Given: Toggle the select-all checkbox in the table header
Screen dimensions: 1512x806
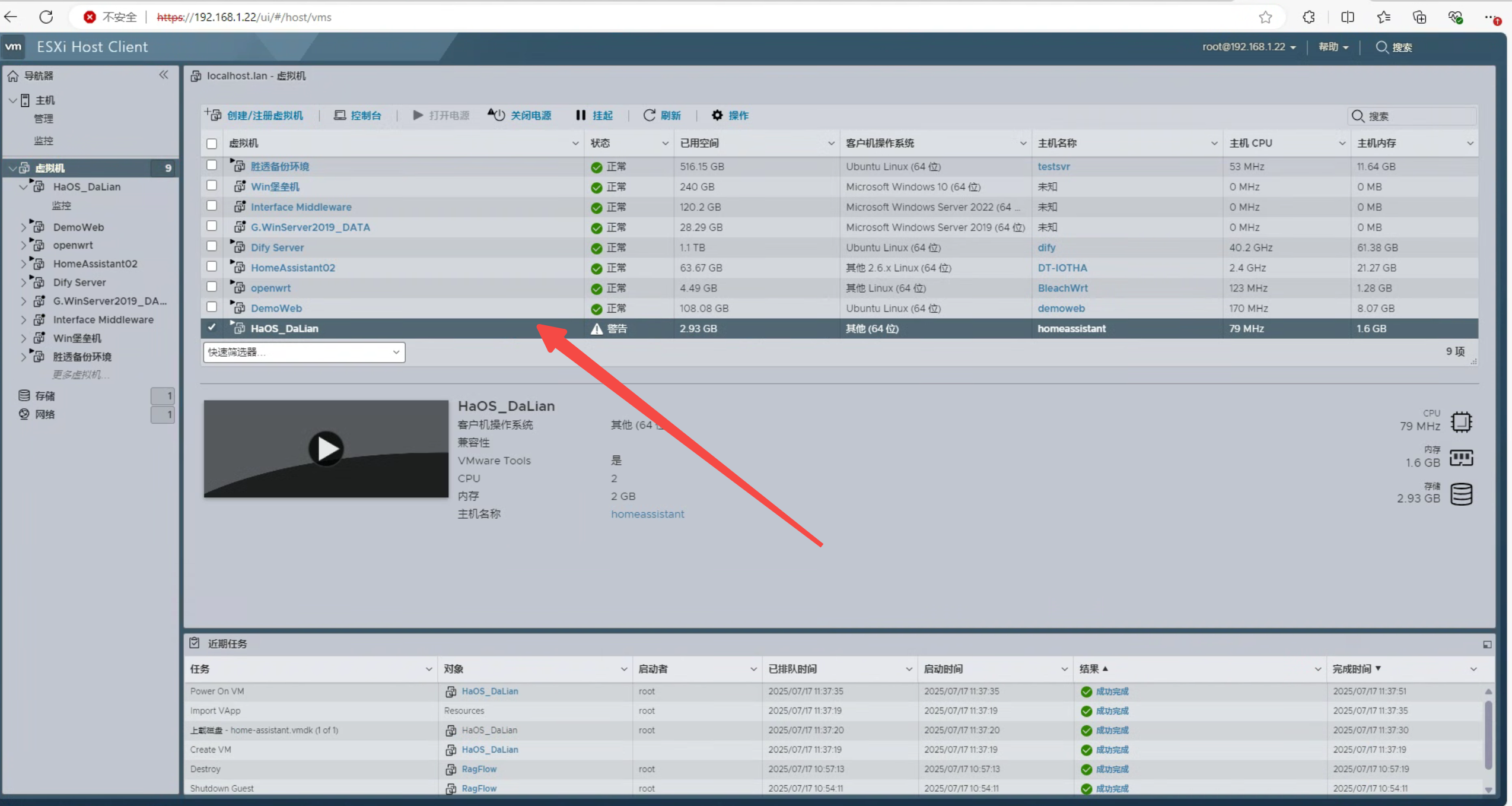Looking at the screenshot, I should 212,143.
